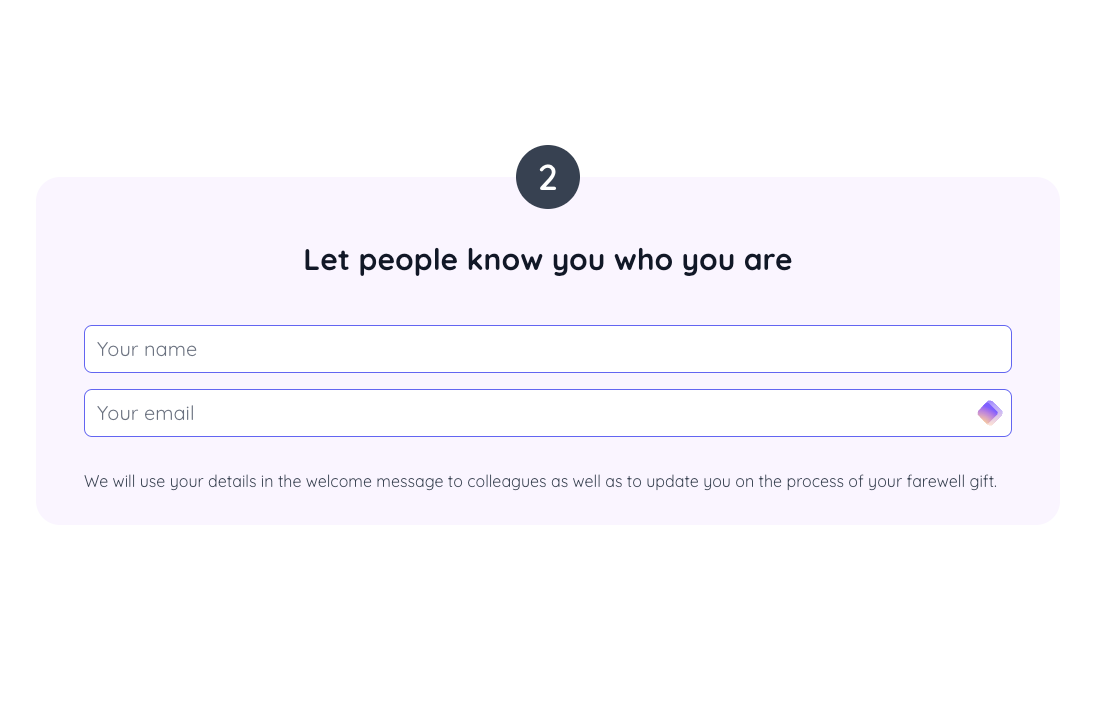This screenshot has height=728, width=1098.
Task: Focus the Your name placeholder text
Action: point(146,349)
